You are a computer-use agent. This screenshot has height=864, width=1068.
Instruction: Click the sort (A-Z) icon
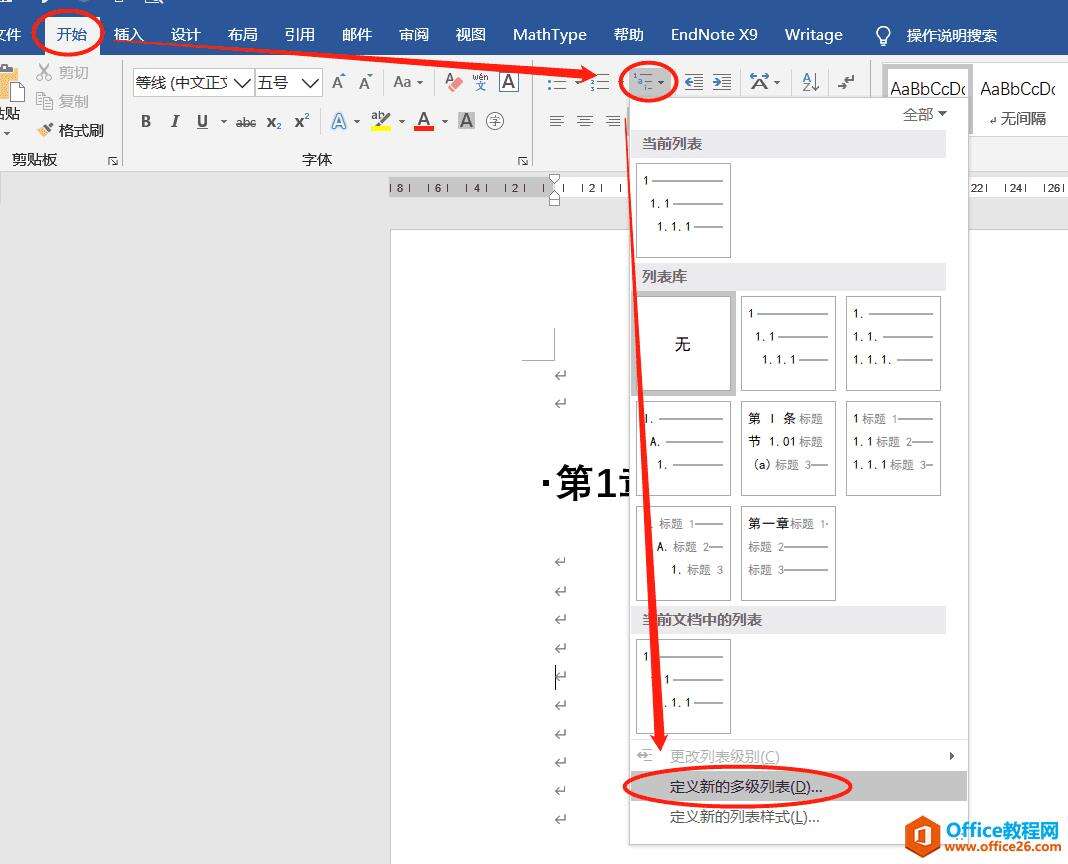point(811,82)
